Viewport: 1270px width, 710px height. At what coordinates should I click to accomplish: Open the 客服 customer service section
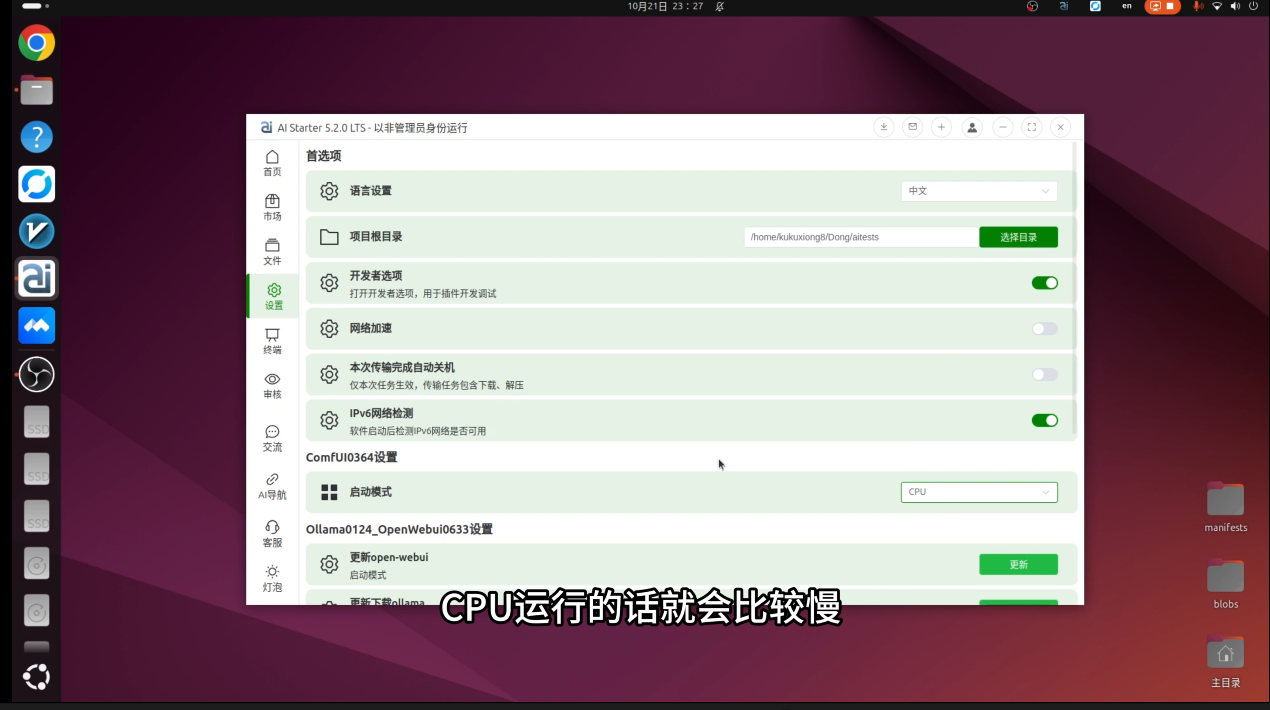click(272, 533)
